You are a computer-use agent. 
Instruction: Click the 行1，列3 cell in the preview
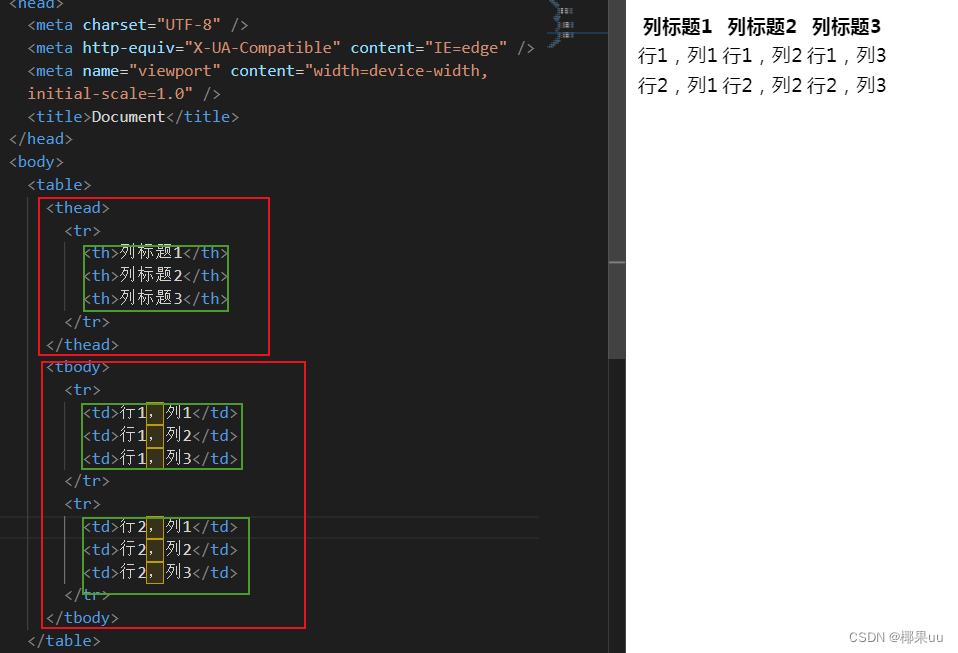[846, 56]
